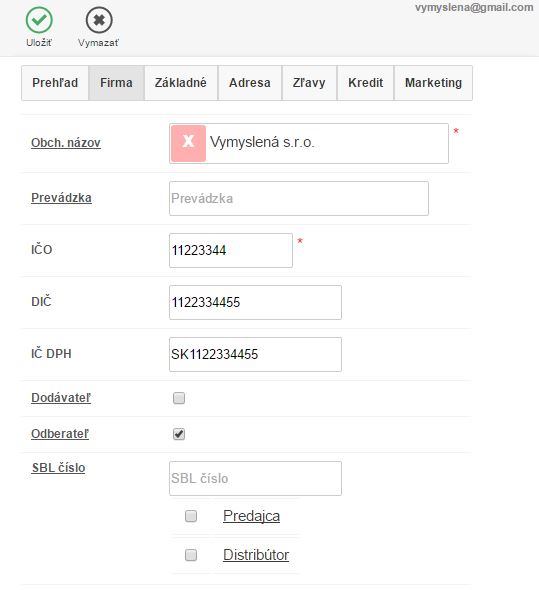Switch to the Prehľad tab

point(55,83)
